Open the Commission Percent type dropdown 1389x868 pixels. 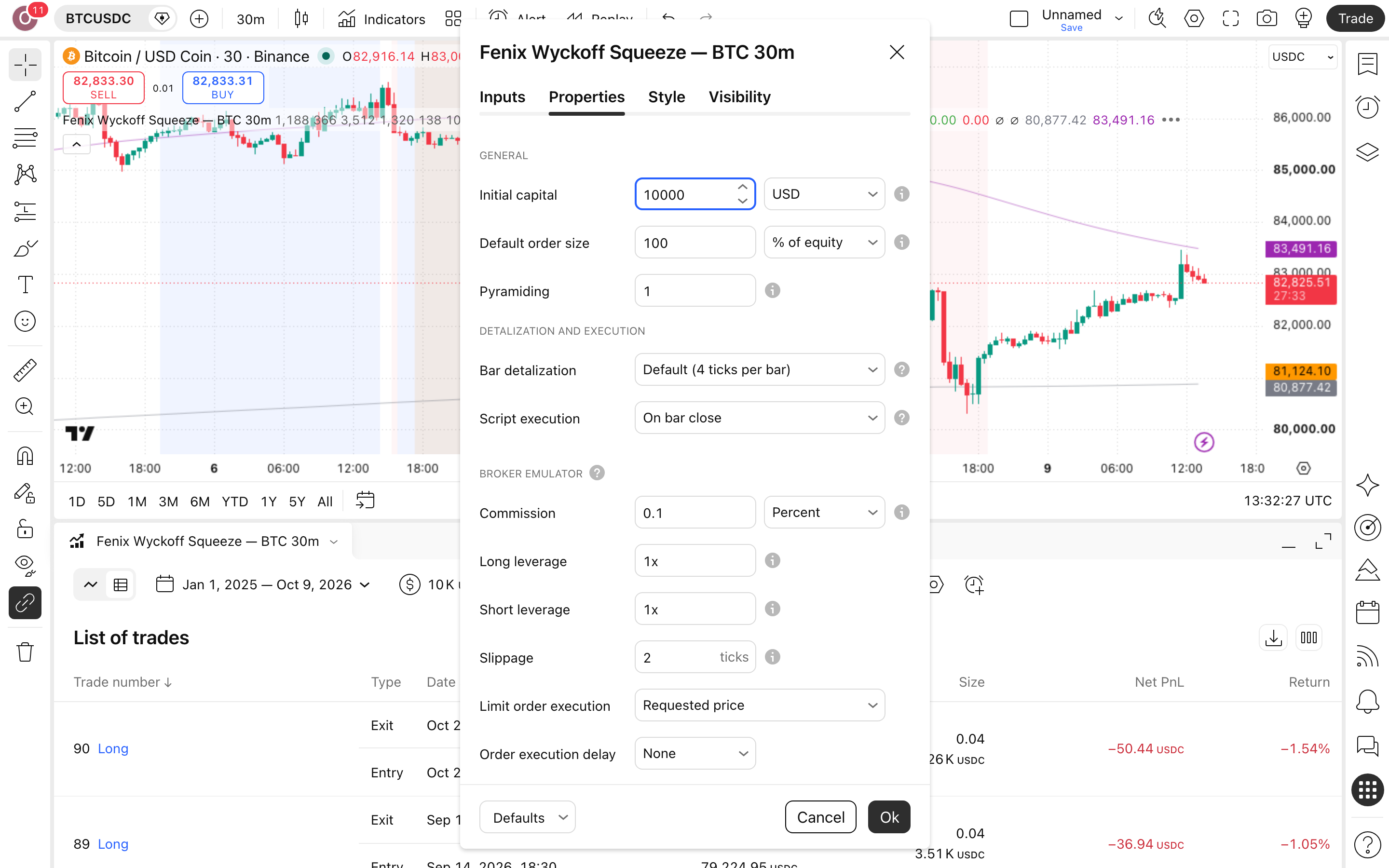[824, 512]
